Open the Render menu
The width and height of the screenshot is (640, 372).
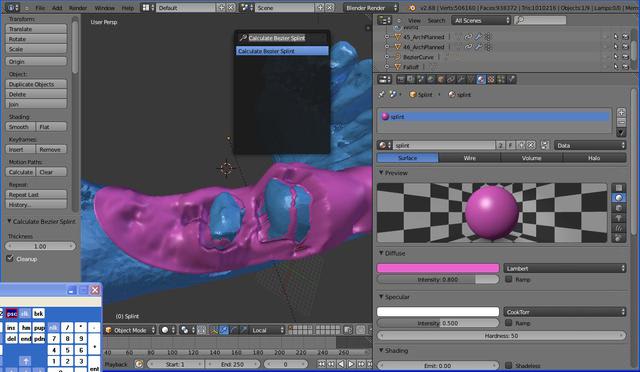coord(78,8)
